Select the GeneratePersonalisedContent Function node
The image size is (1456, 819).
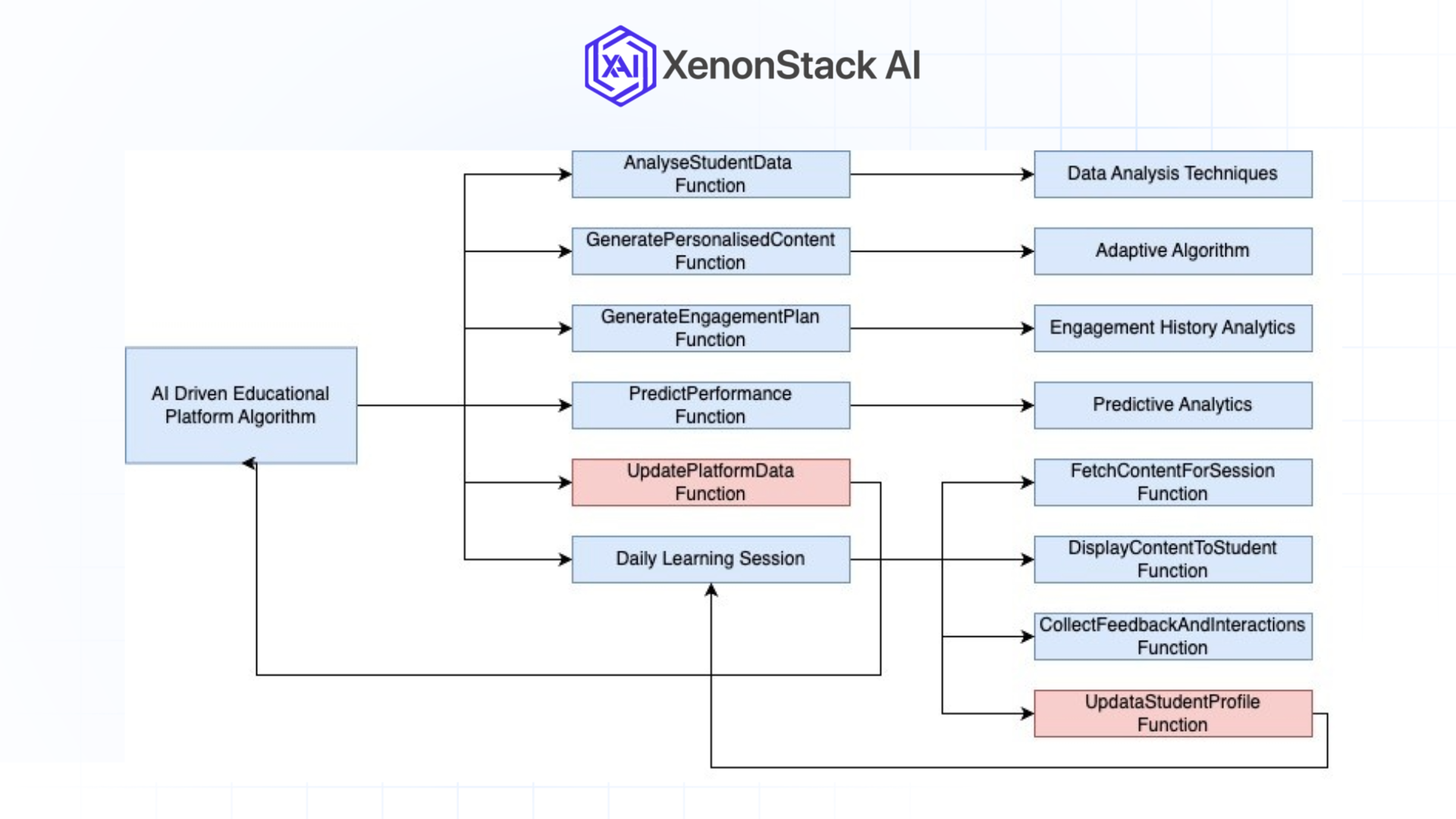710,251
